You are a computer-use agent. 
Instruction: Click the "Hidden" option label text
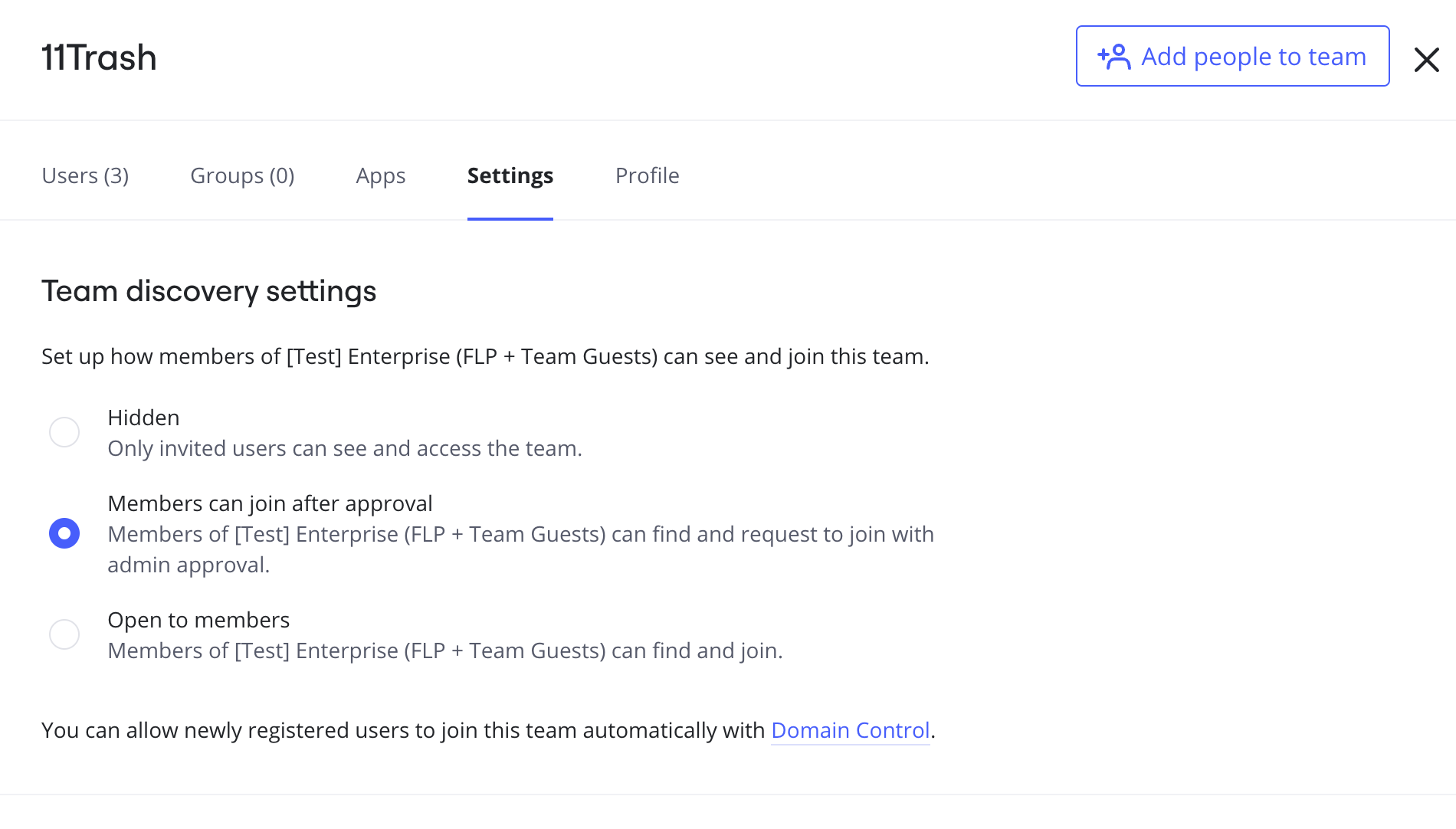(x=143, y=418)
